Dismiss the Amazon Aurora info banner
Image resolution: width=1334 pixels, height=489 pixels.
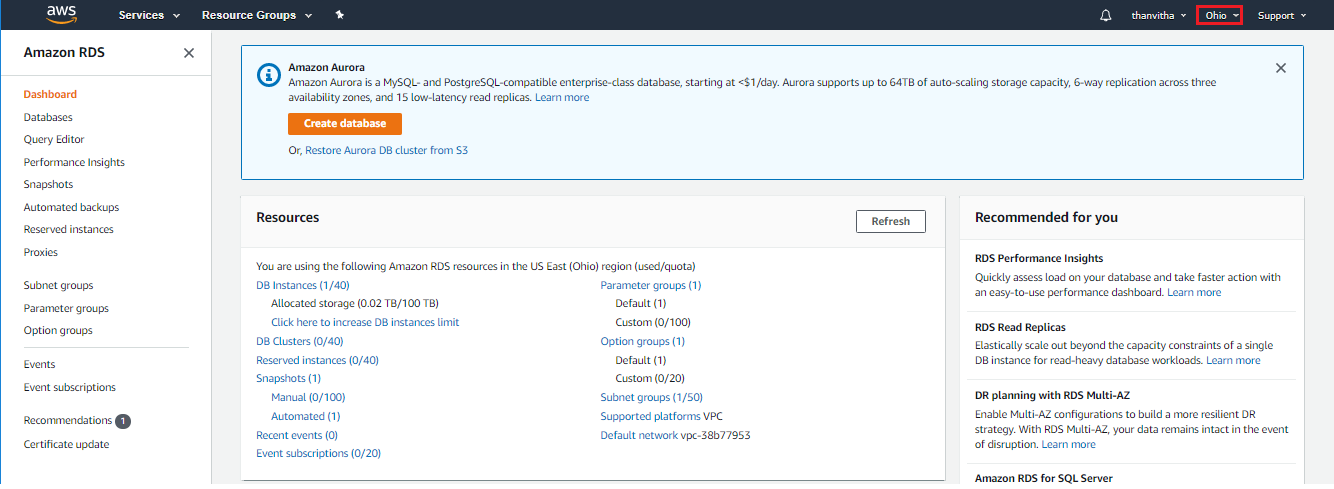pos(1281,68)
